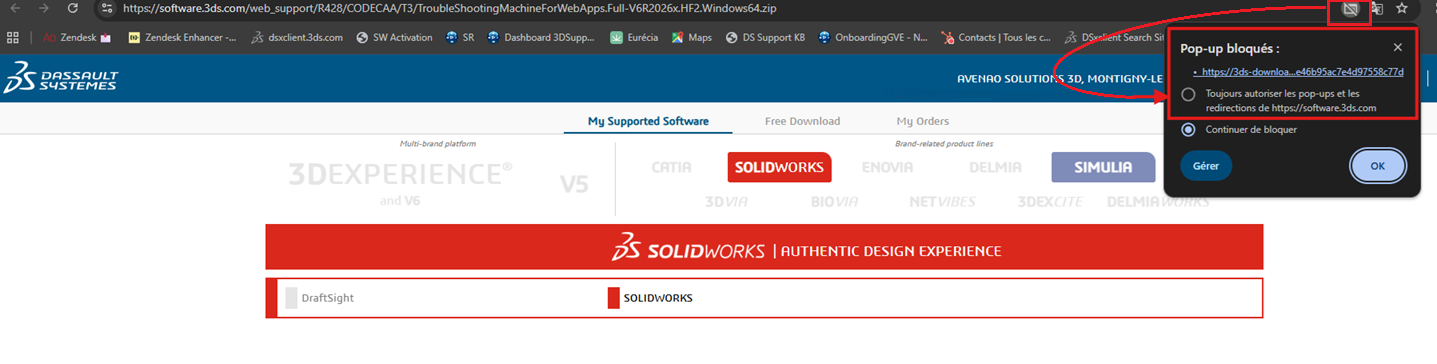Open the Zendesk bookmark
The height and width of the screenshot is (364, 1437).
(x=76, y=38)
